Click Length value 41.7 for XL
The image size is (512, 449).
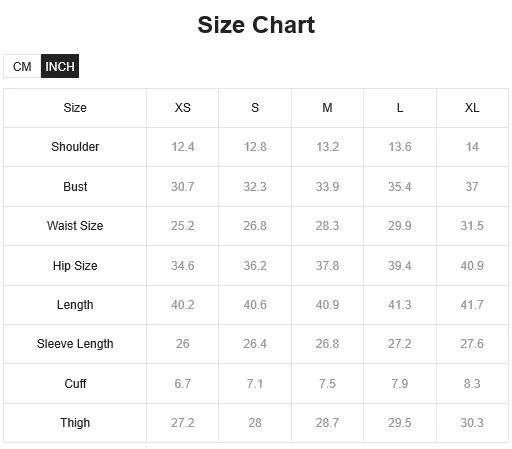[x=472, y=305]
